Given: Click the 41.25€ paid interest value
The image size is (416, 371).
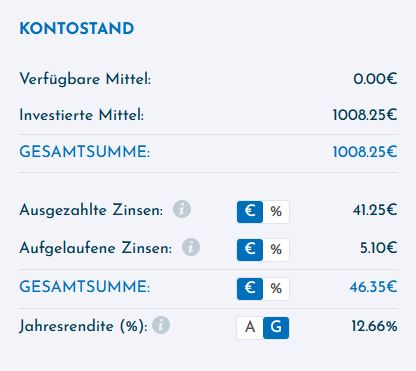Looking at the screenshot, I should (375, 210).
